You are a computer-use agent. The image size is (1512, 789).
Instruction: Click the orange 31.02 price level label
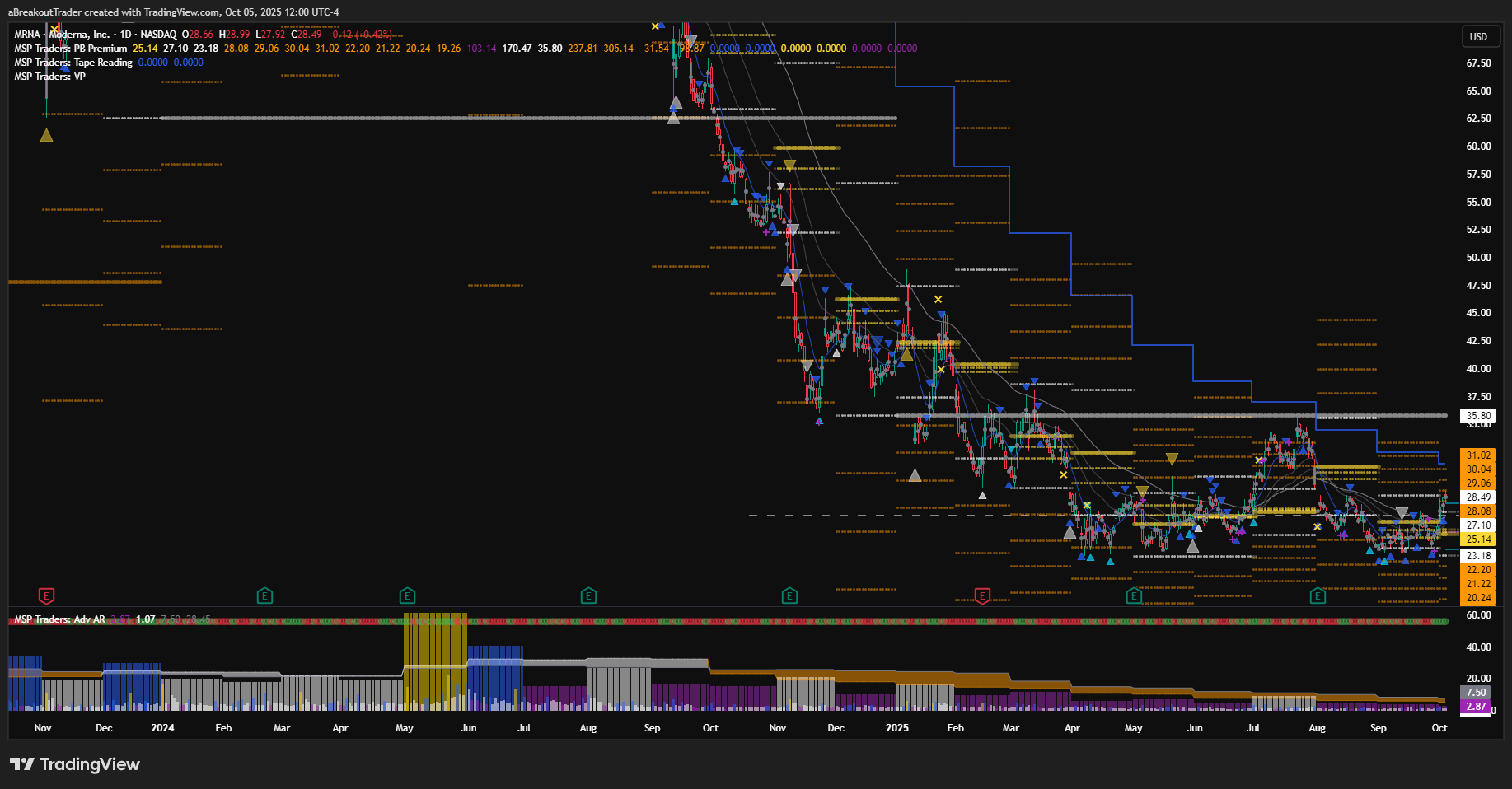pos(1478,455)
